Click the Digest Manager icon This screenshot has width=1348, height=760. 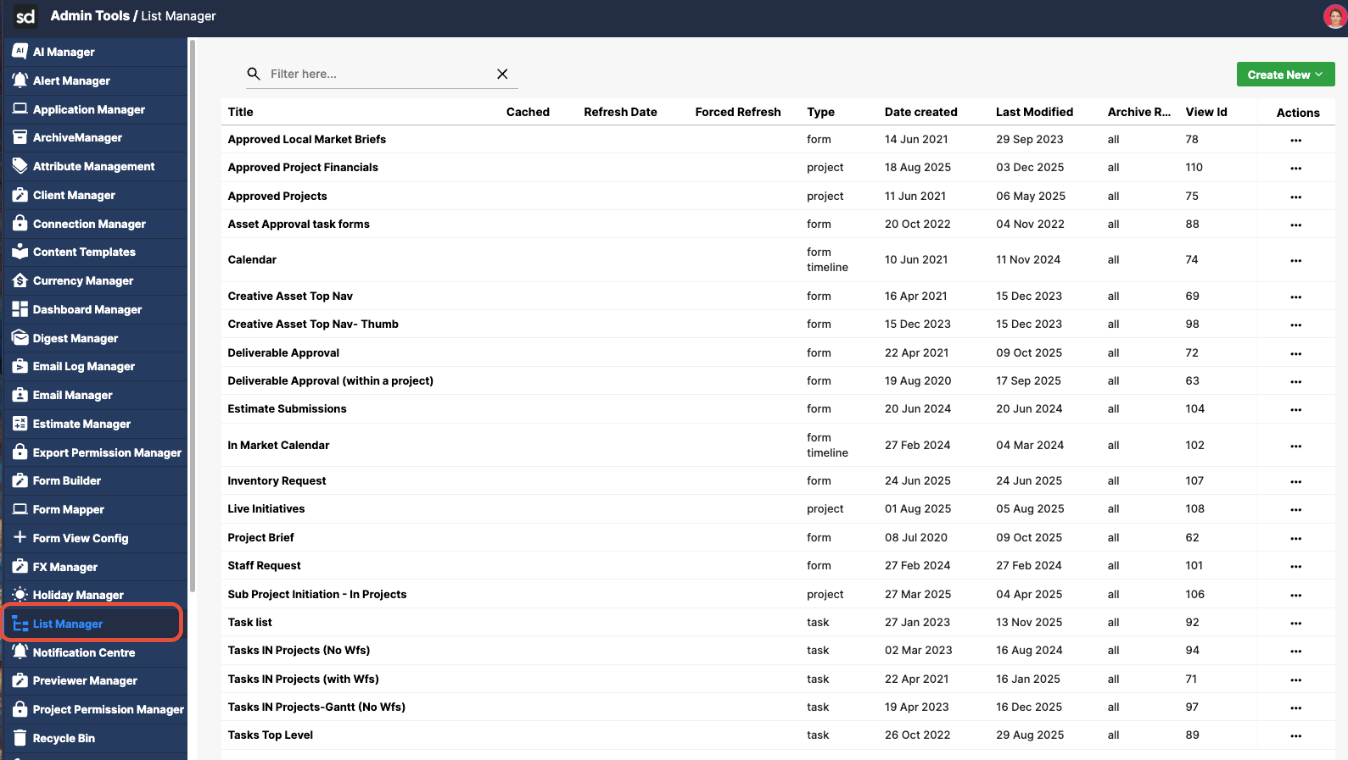point(20,338)
